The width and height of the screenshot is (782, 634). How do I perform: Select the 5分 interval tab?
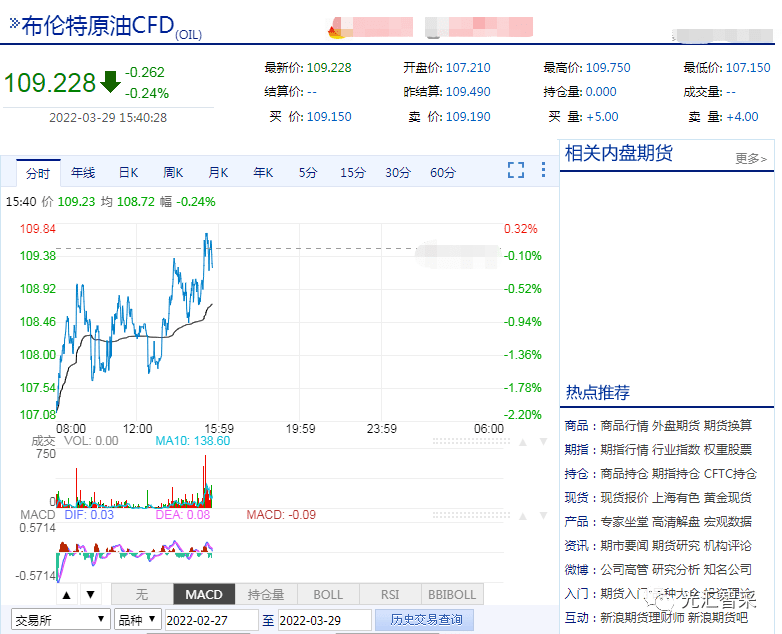coord(308,173)
